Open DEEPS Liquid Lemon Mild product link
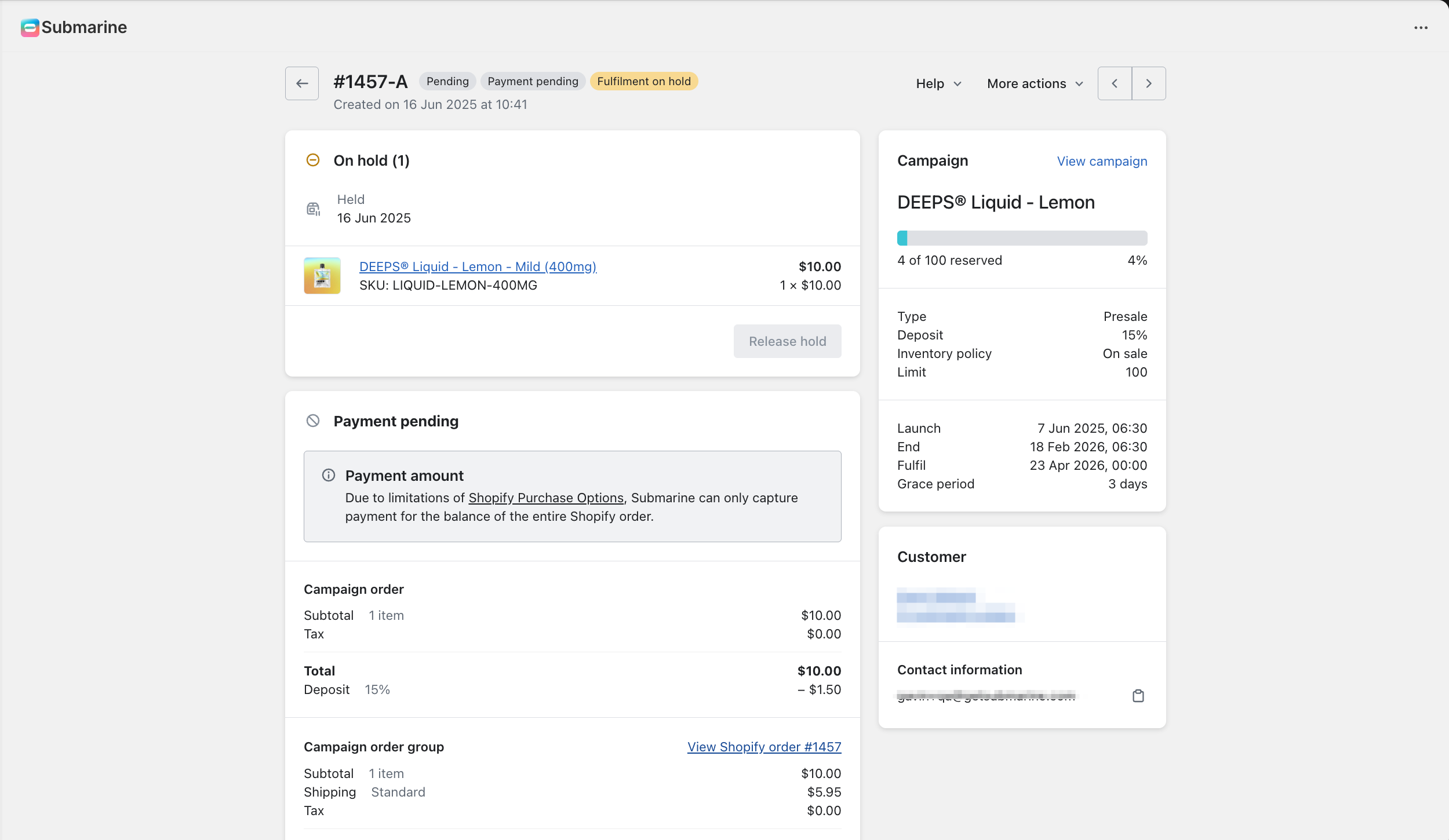This screenshot has height=840, width=1449. coord(478,266)
